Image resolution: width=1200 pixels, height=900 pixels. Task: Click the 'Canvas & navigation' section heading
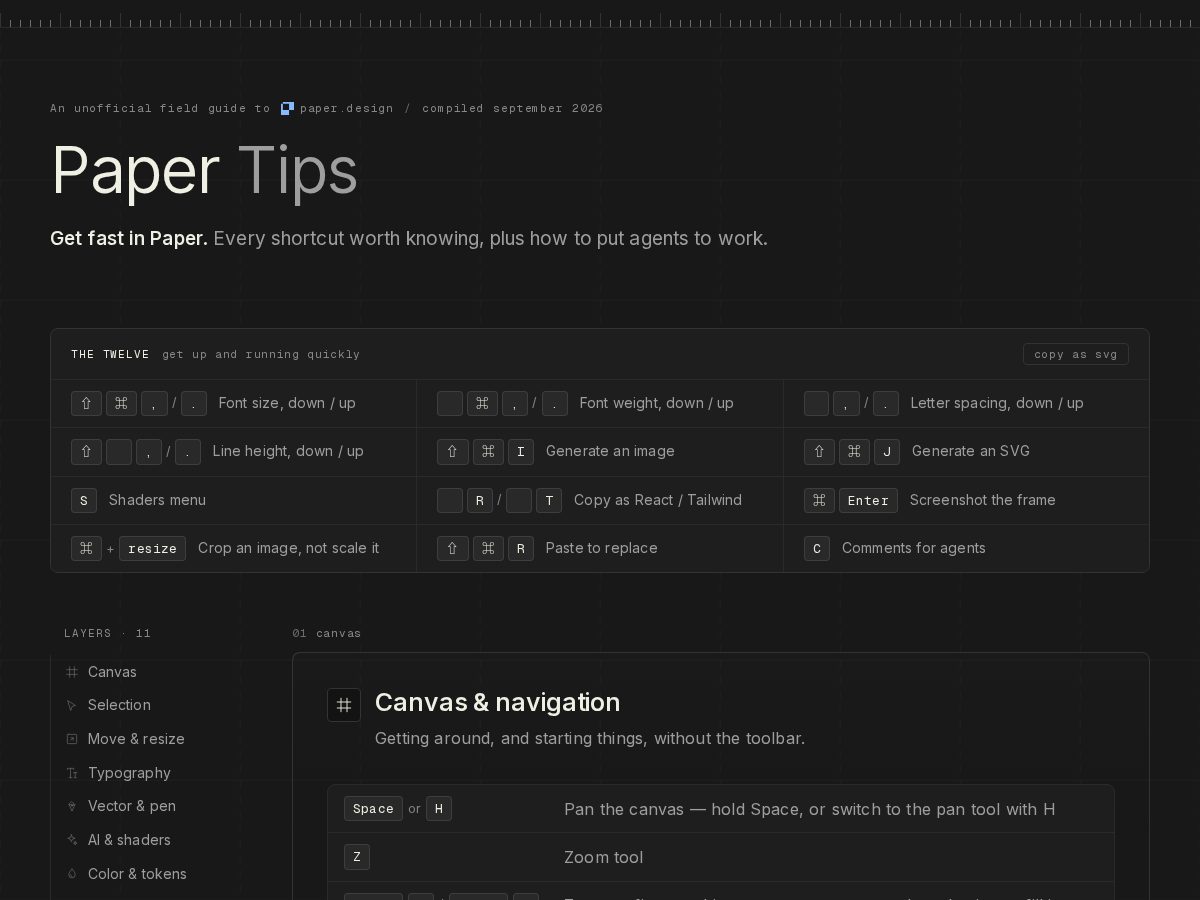pyautogui.click(x=497, y=702)
